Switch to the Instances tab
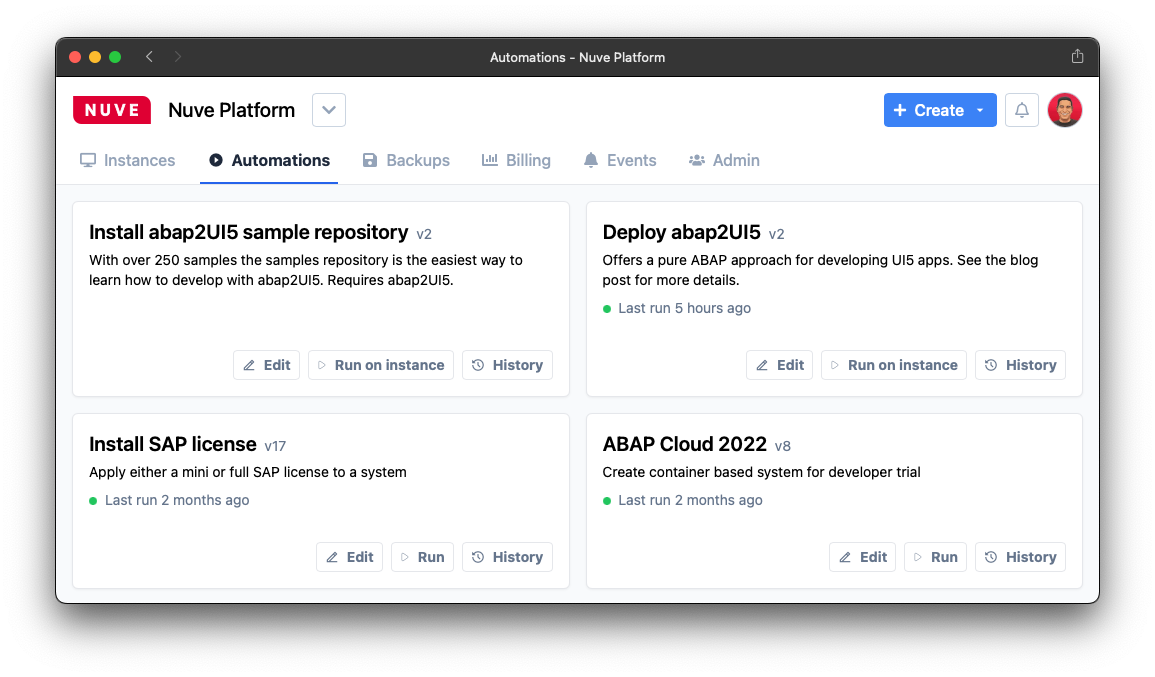 click(127, 160)
